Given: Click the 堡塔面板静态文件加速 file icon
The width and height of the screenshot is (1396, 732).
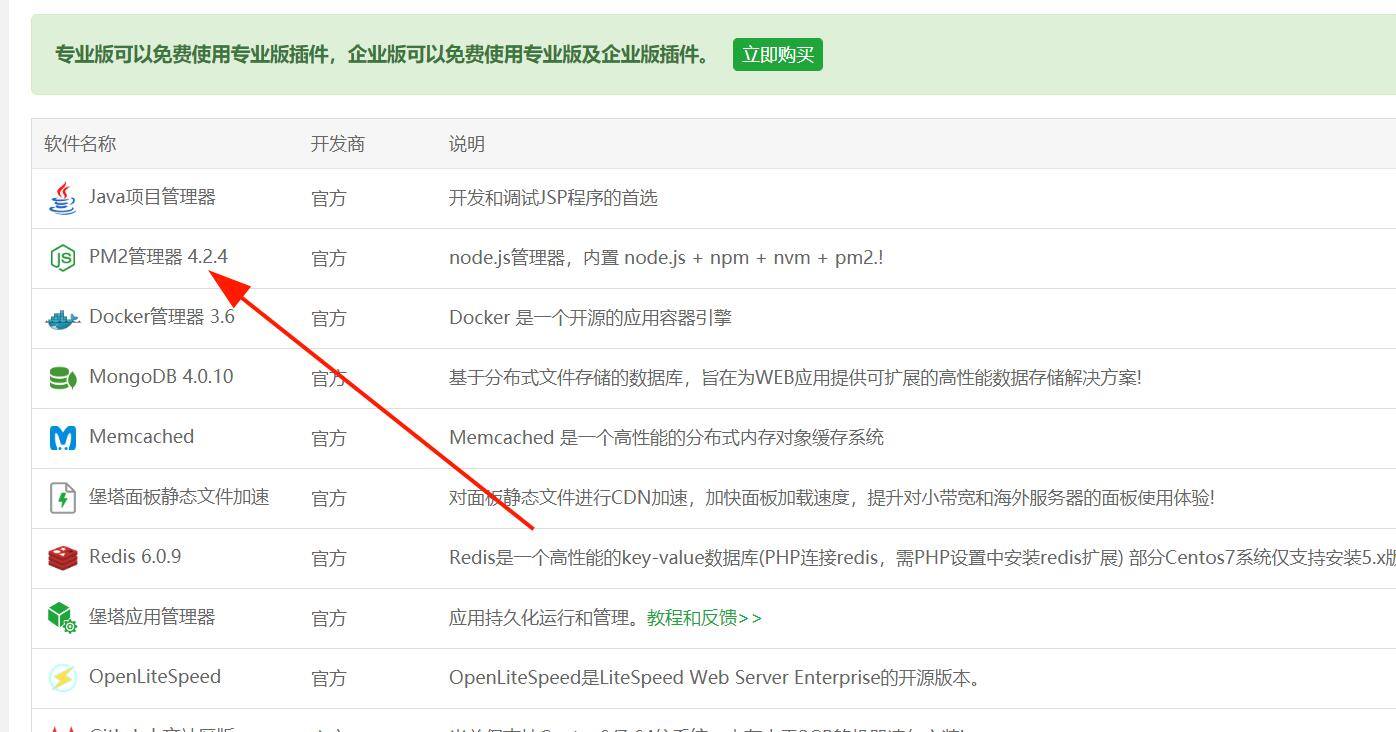Looking at the screenshot, I should tap(62, 497).
